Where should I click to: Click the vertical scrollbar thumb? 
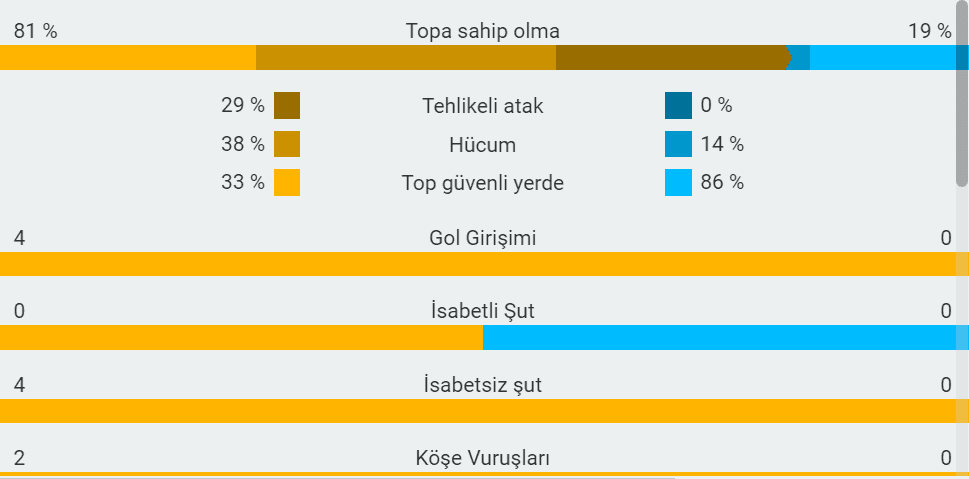pyautogui.click(x=962, y=93)
